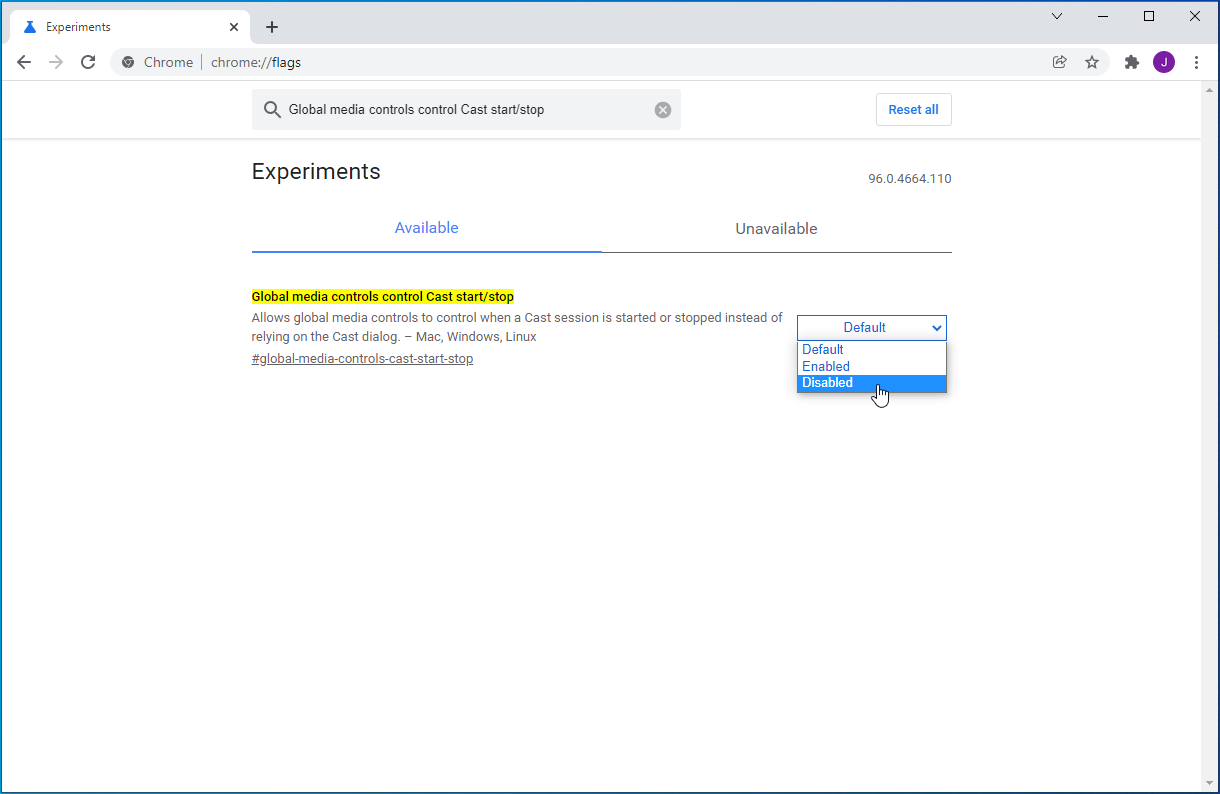Click the back navigation arrow
The width and height of the screenshot is (1220, 794).
click(24, 62)
